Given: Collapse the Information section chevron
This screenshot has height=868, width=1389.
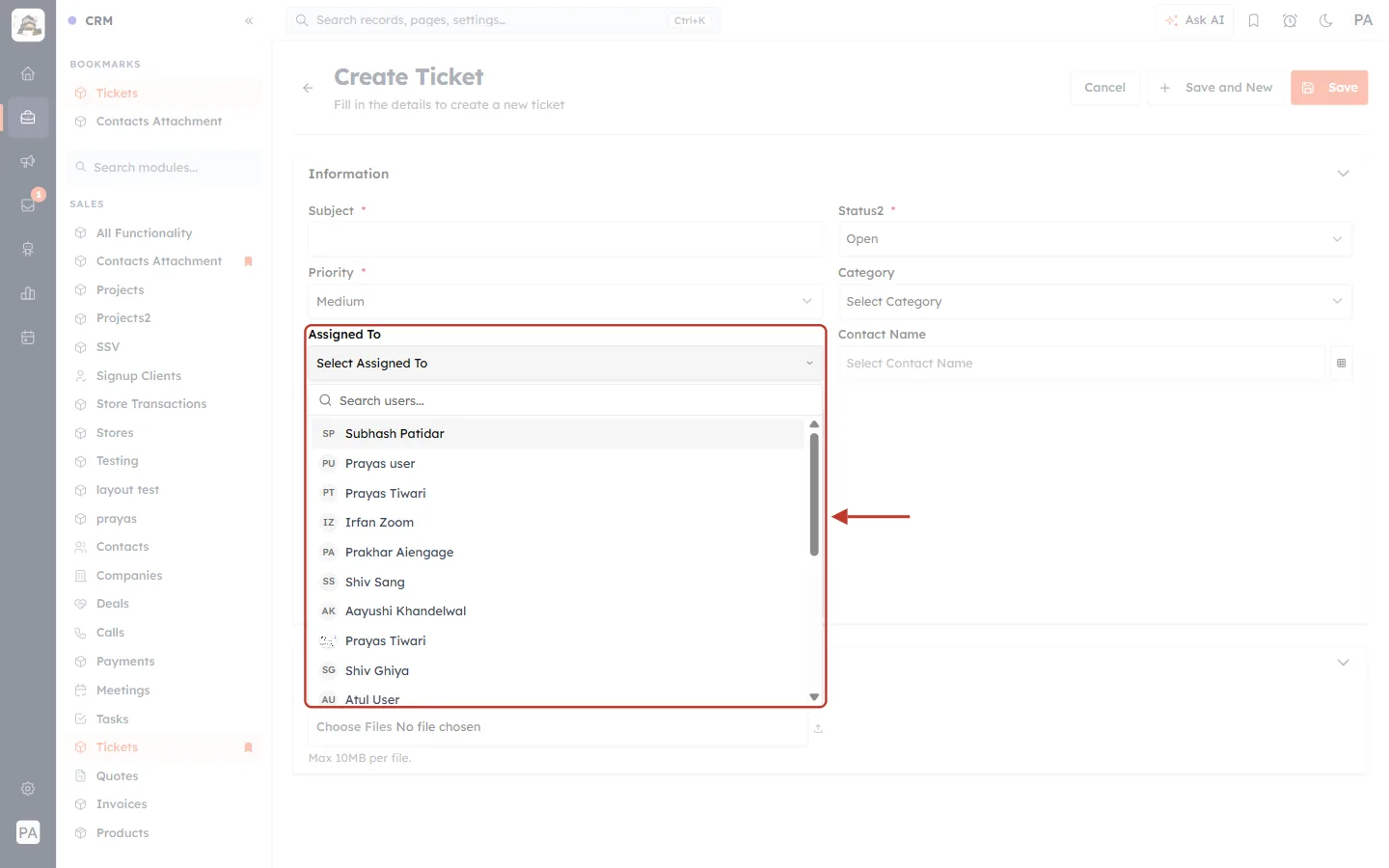Looking at the screenshot, I should tap(1343, 174).
